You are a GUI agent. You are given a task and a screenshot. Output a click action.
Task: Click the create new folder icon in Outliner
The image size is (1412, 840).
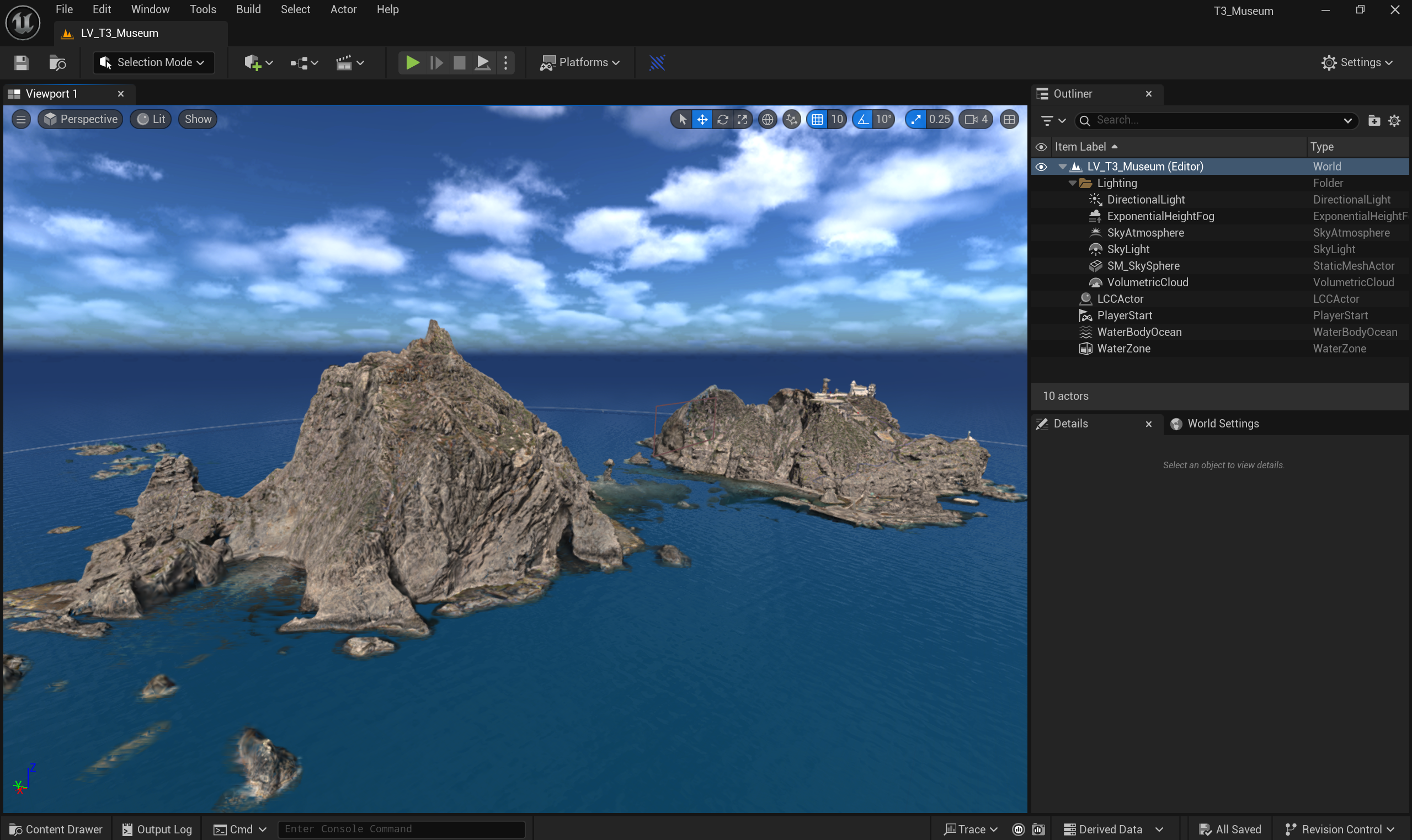pos(1374,121)
